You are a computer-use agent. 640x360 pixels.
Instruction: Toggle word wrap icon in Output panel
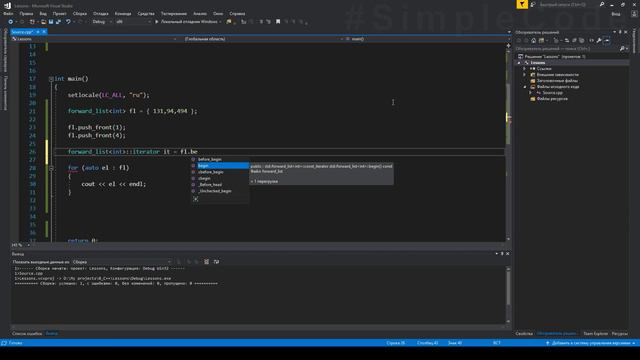216,262
